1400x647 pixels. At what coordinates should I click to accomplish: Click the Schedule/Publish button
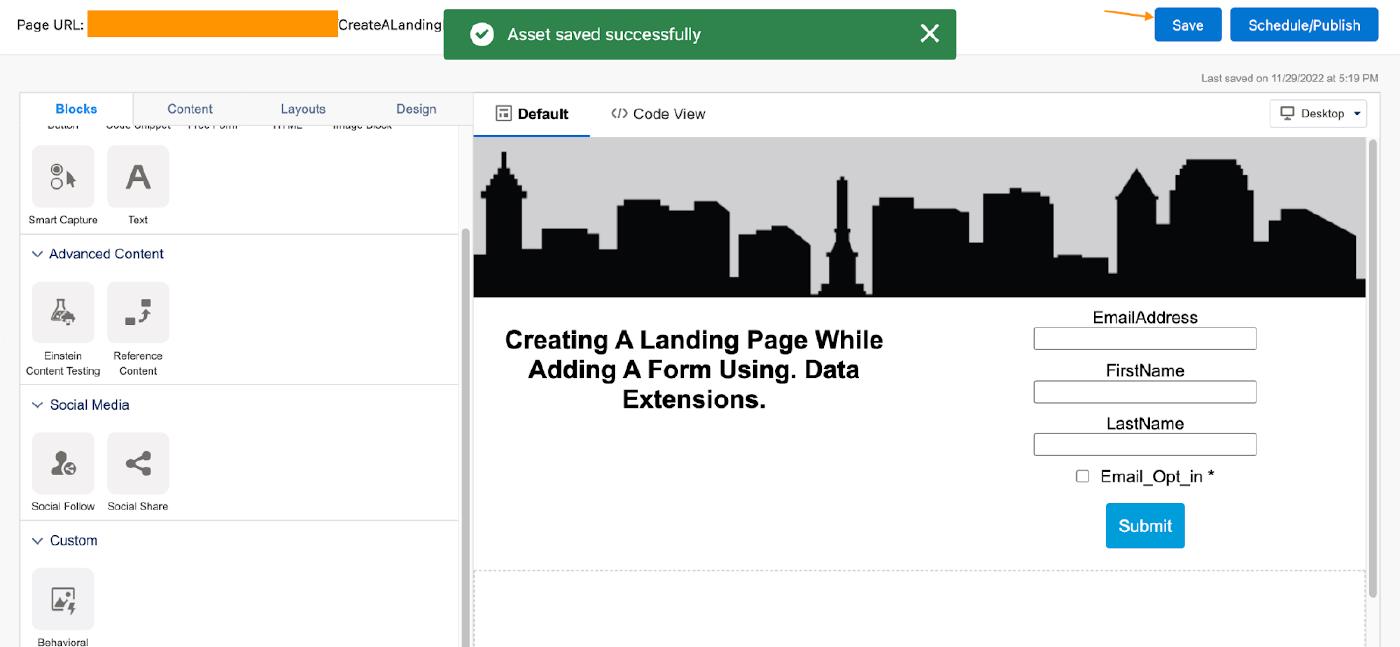point(1304,25)
